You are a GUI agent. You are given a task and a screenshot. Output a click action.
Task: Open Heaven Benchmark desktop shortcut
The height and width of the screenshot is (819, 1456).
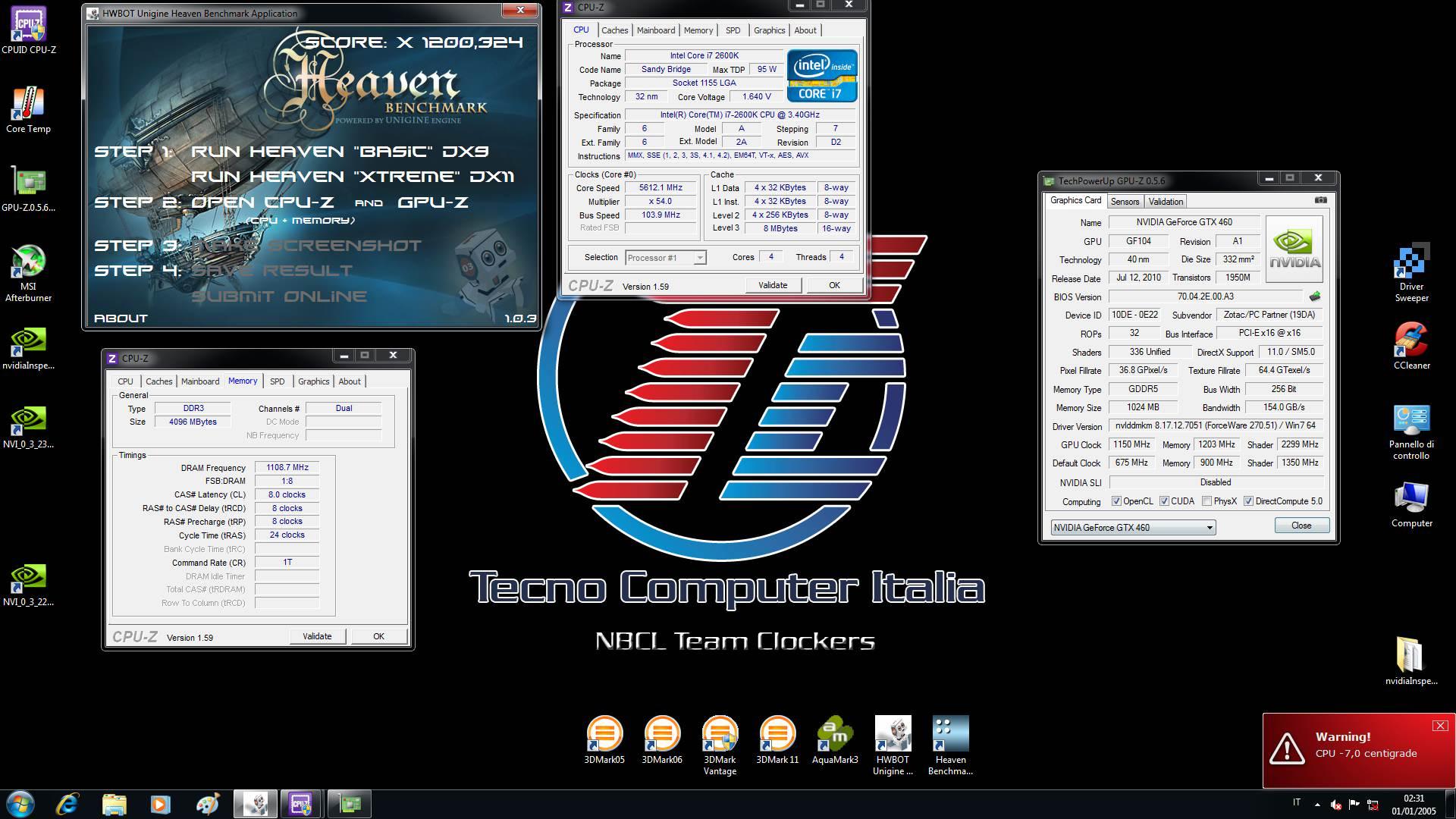950,745
